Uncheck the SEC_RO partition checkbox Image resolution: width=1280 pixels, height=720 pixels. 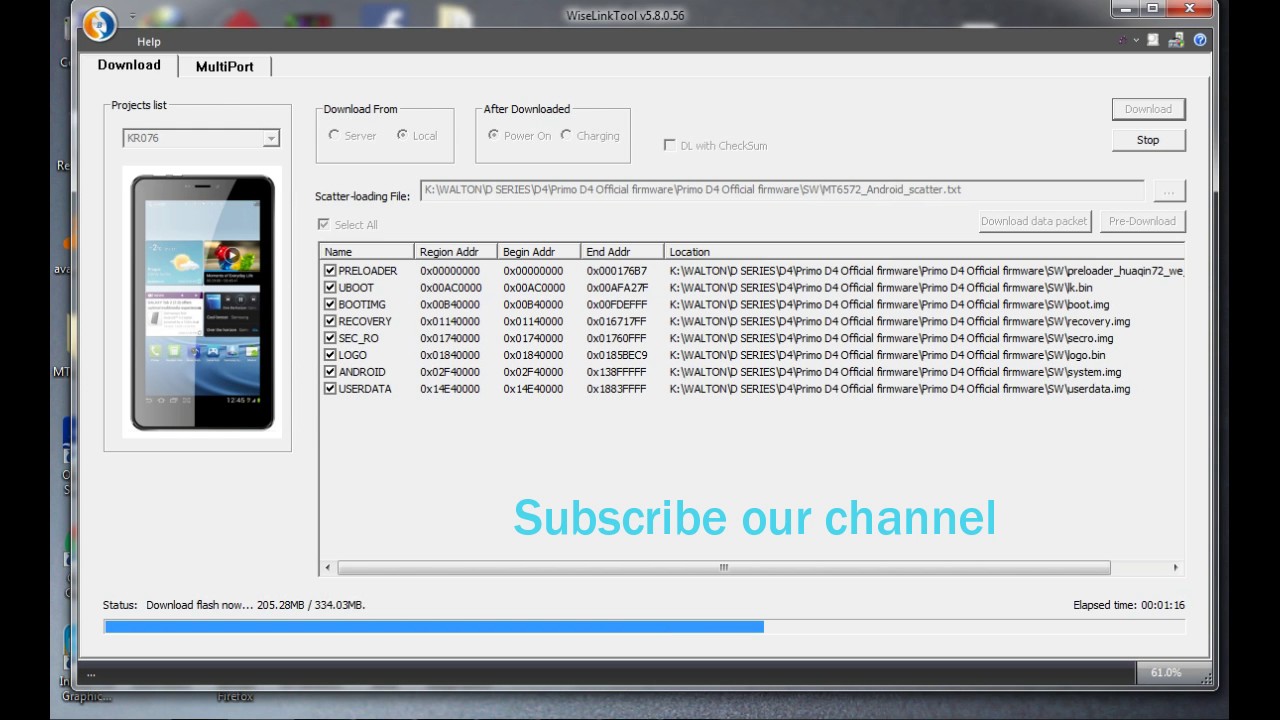(330, 338)
